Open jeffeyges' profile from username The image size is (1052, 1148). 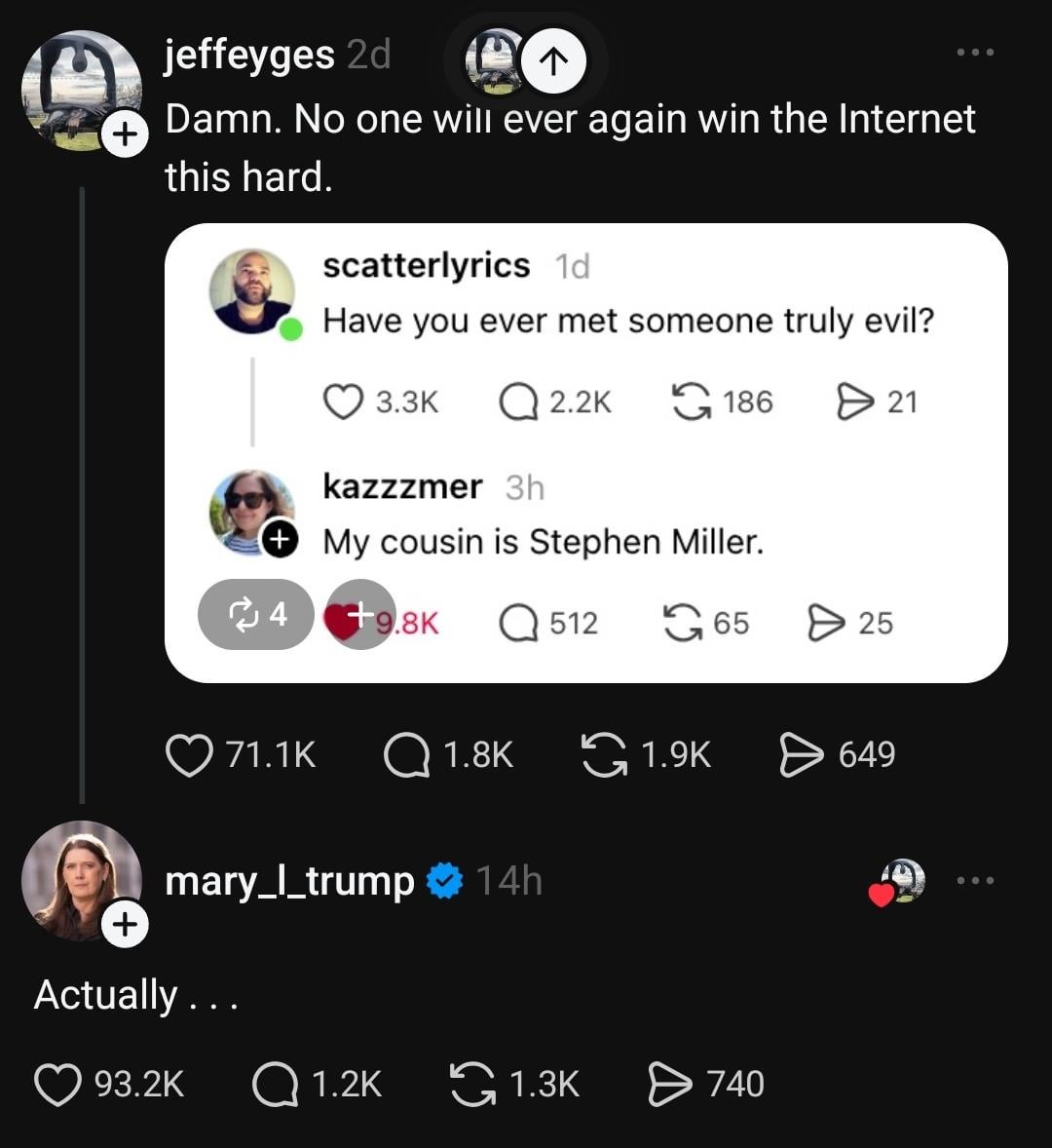(249, 55)
